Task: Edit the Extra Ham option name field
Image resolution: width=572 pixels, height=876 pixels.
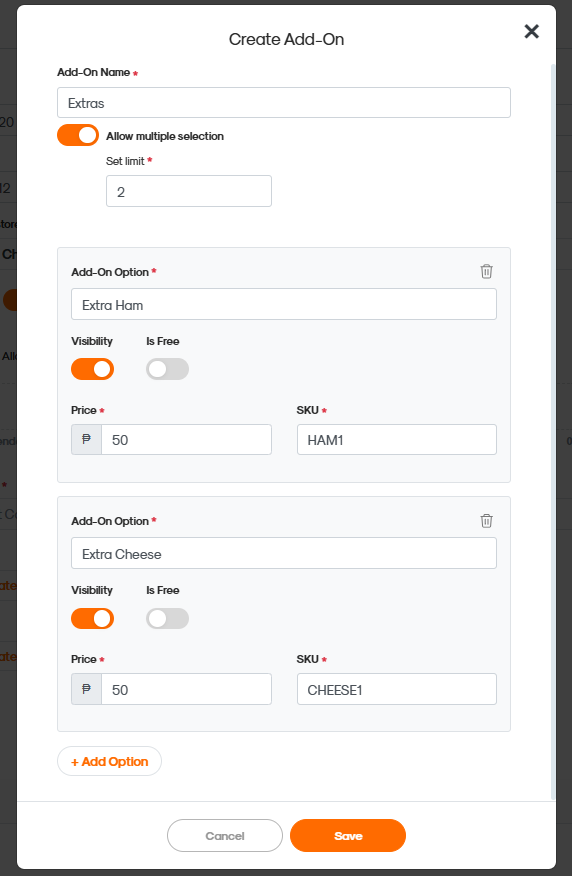Action: tap(284, 304)
